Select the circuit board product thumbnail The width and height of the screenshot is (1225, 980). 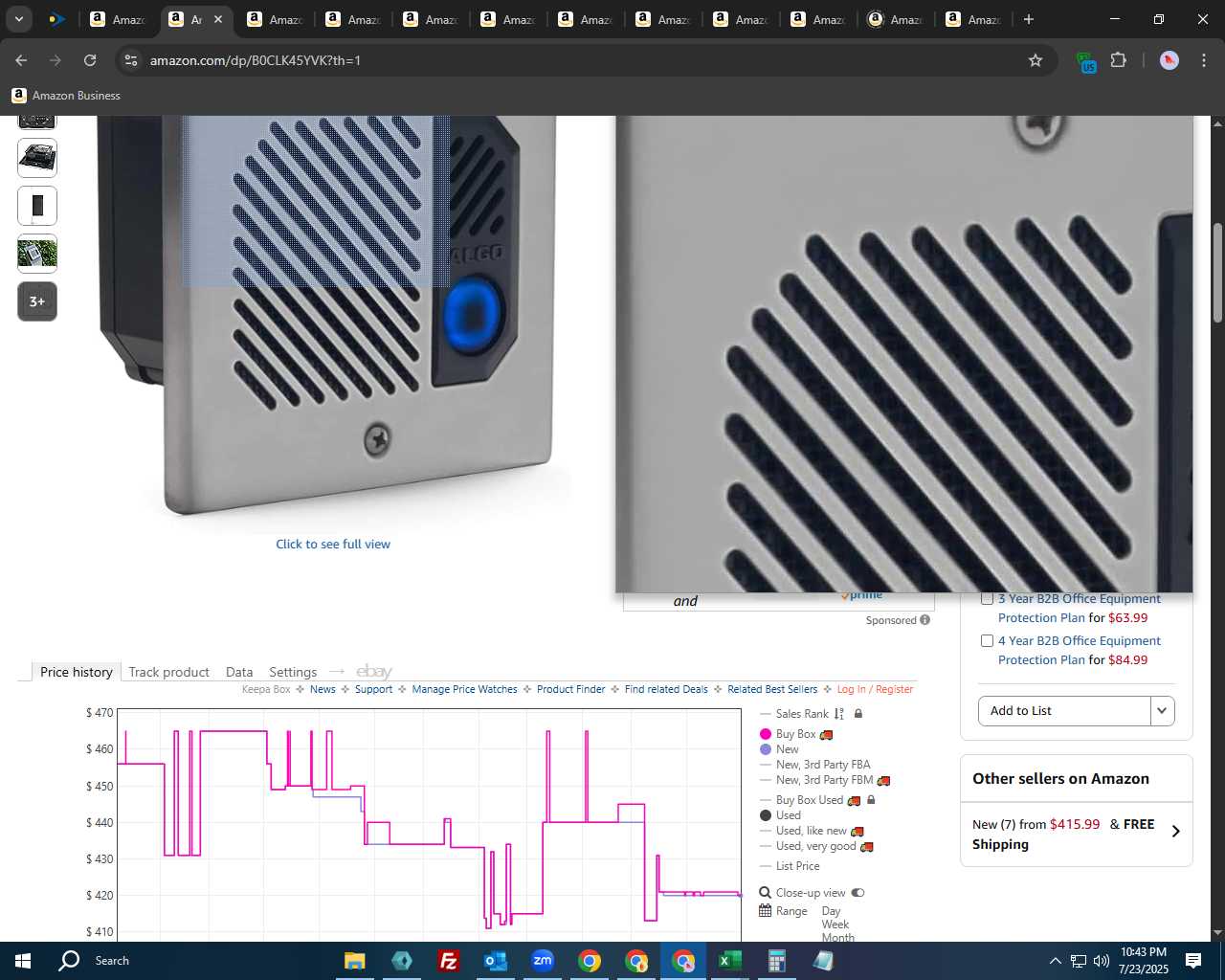click(37, 158)
